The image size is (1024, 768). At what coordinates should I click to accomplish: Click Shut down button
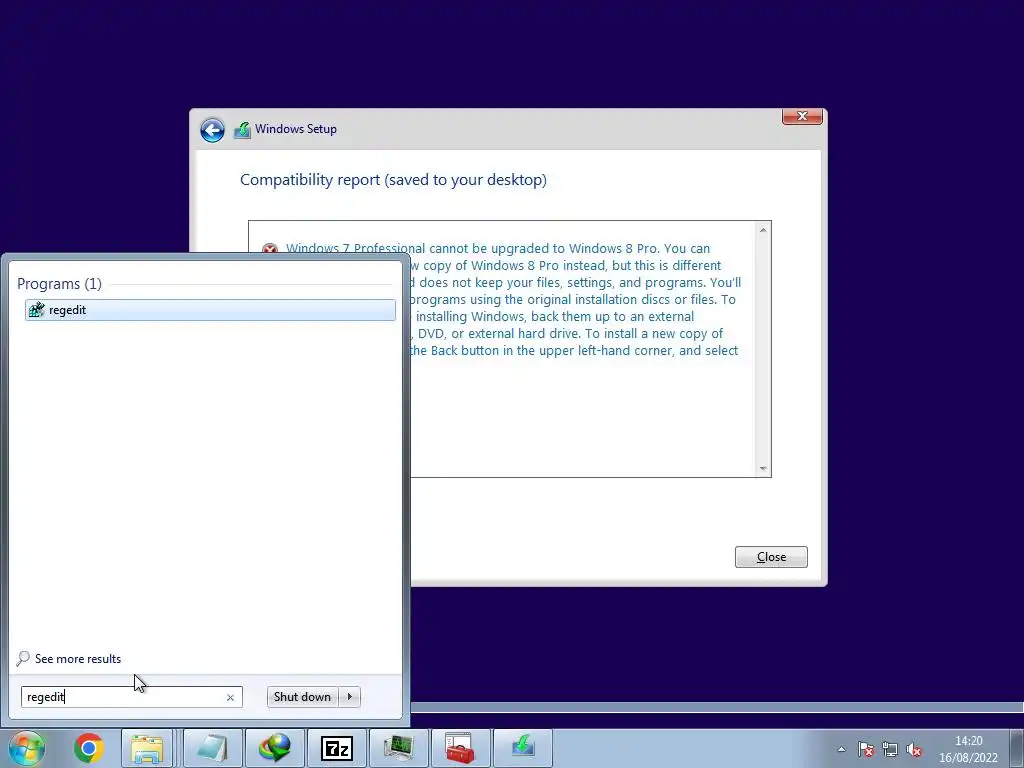[303, 697]
